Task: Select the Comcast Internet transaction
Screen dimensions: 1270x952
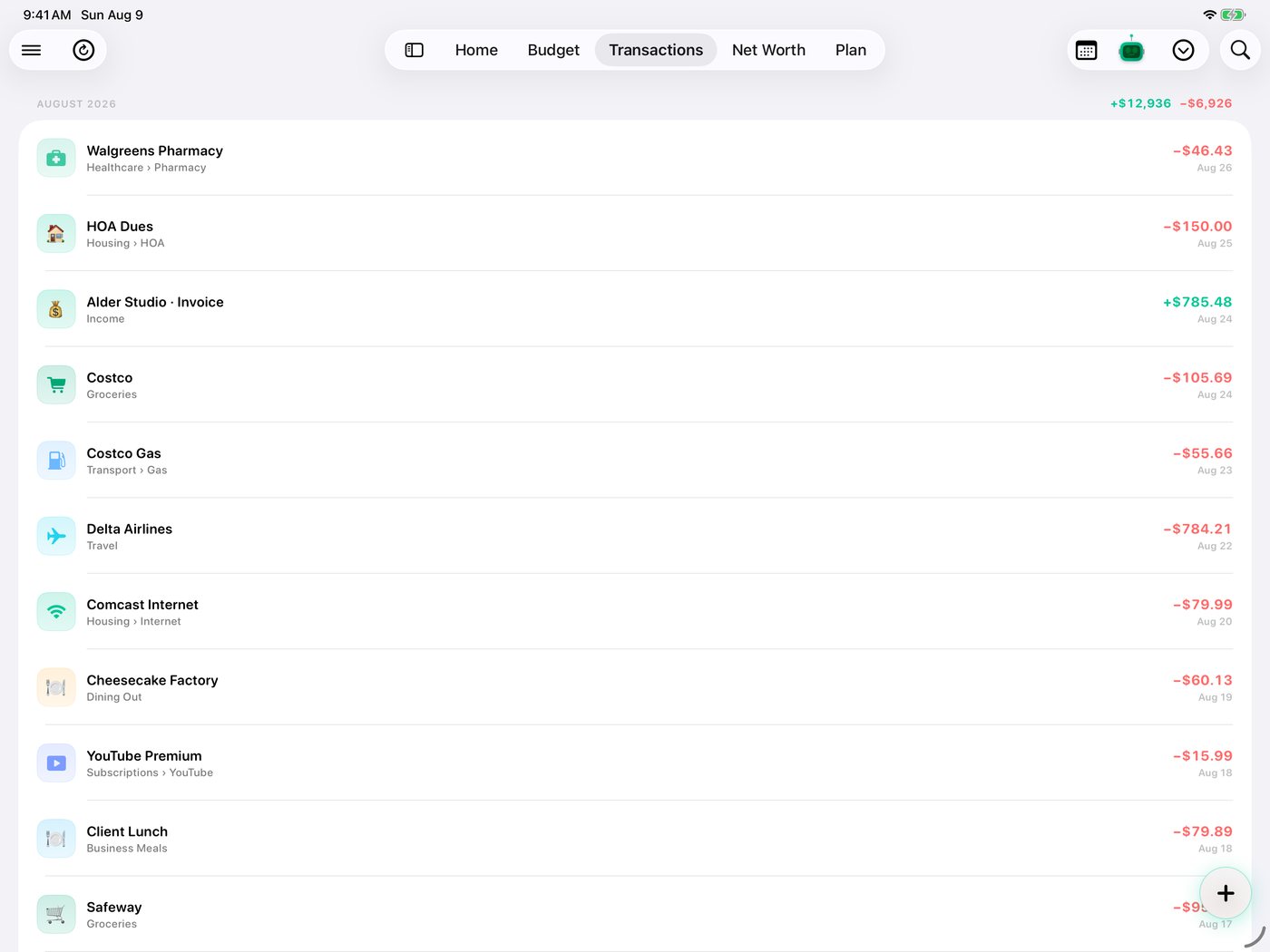Action: [634, 612]
